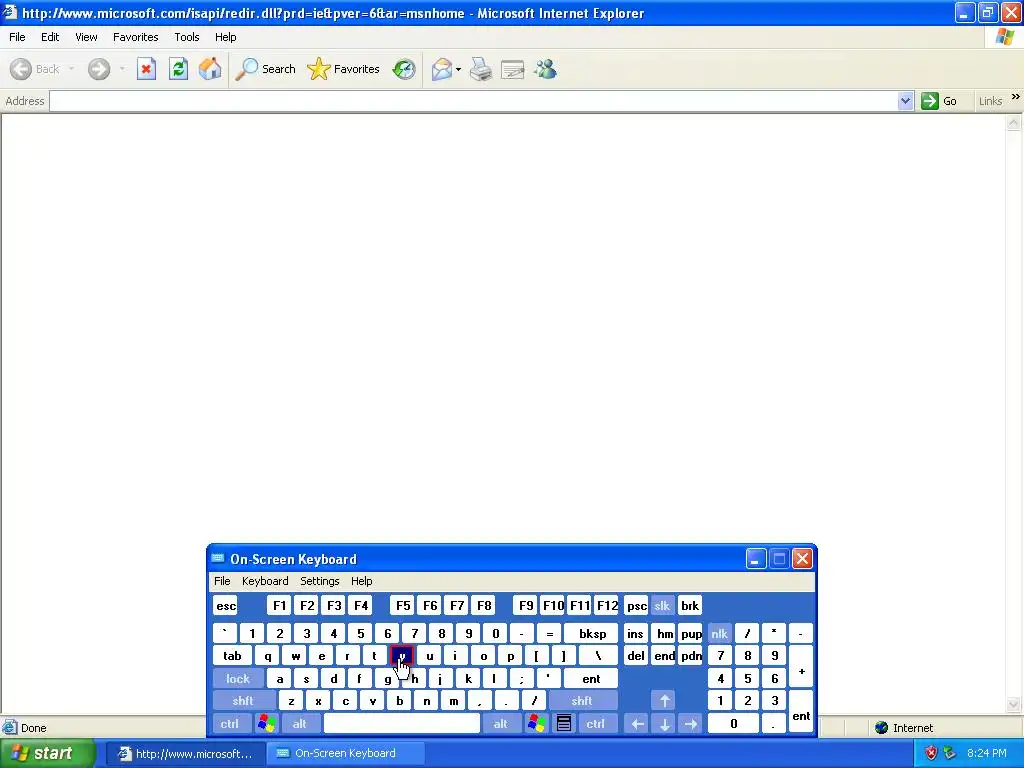Click the esc key on the keyboard

click(226, 605)
